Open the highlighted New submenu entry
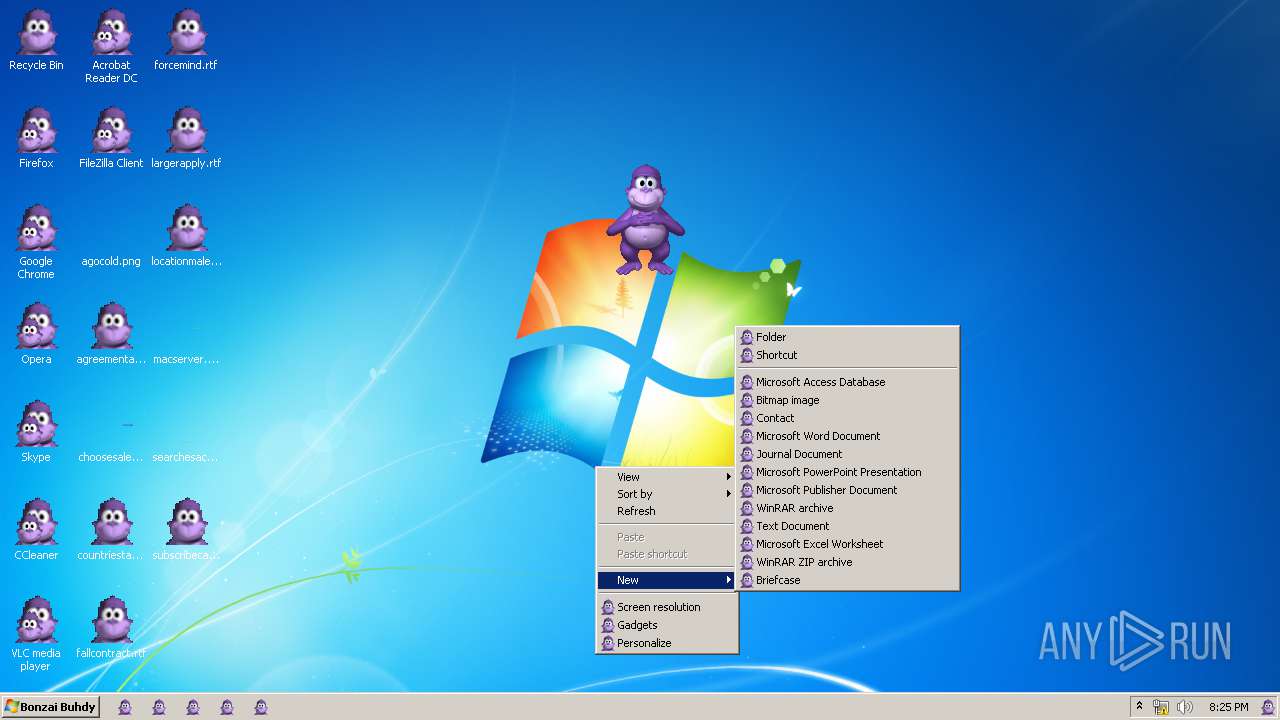The image size is (1280, 720). tap(667, 580)
